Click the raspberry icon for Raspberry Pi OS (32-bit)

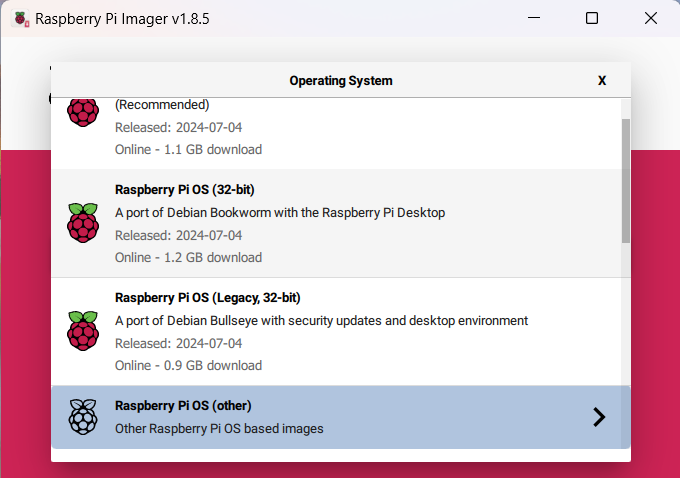(x=83, y=223)
